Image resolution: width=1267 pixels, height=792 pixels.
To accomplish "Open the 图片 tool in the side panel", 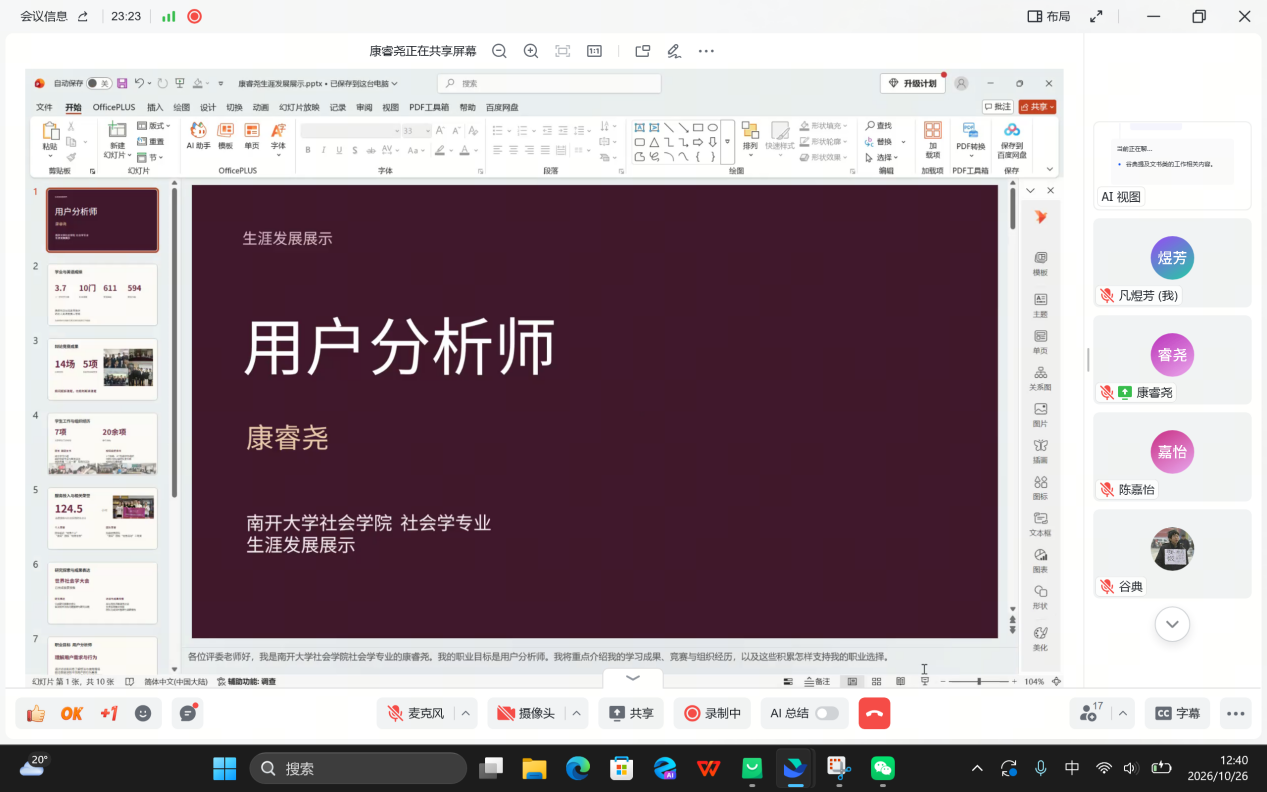I will (1040, 415).
